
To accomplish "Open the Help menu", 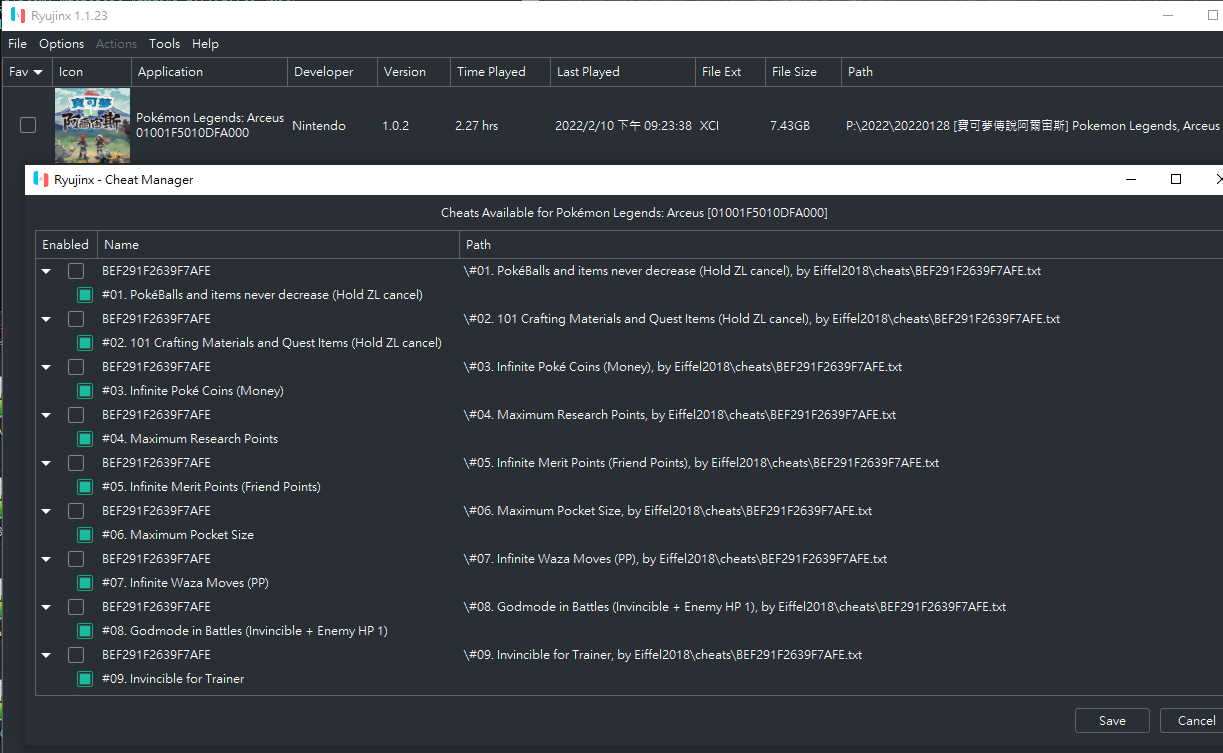I will point(205,44).
